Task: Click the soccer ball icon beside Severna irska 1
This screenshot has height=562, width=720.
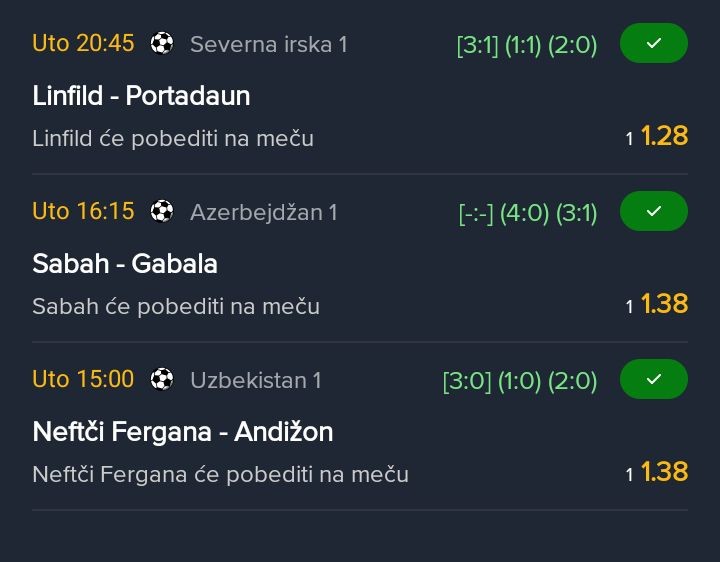Action: 162,43
